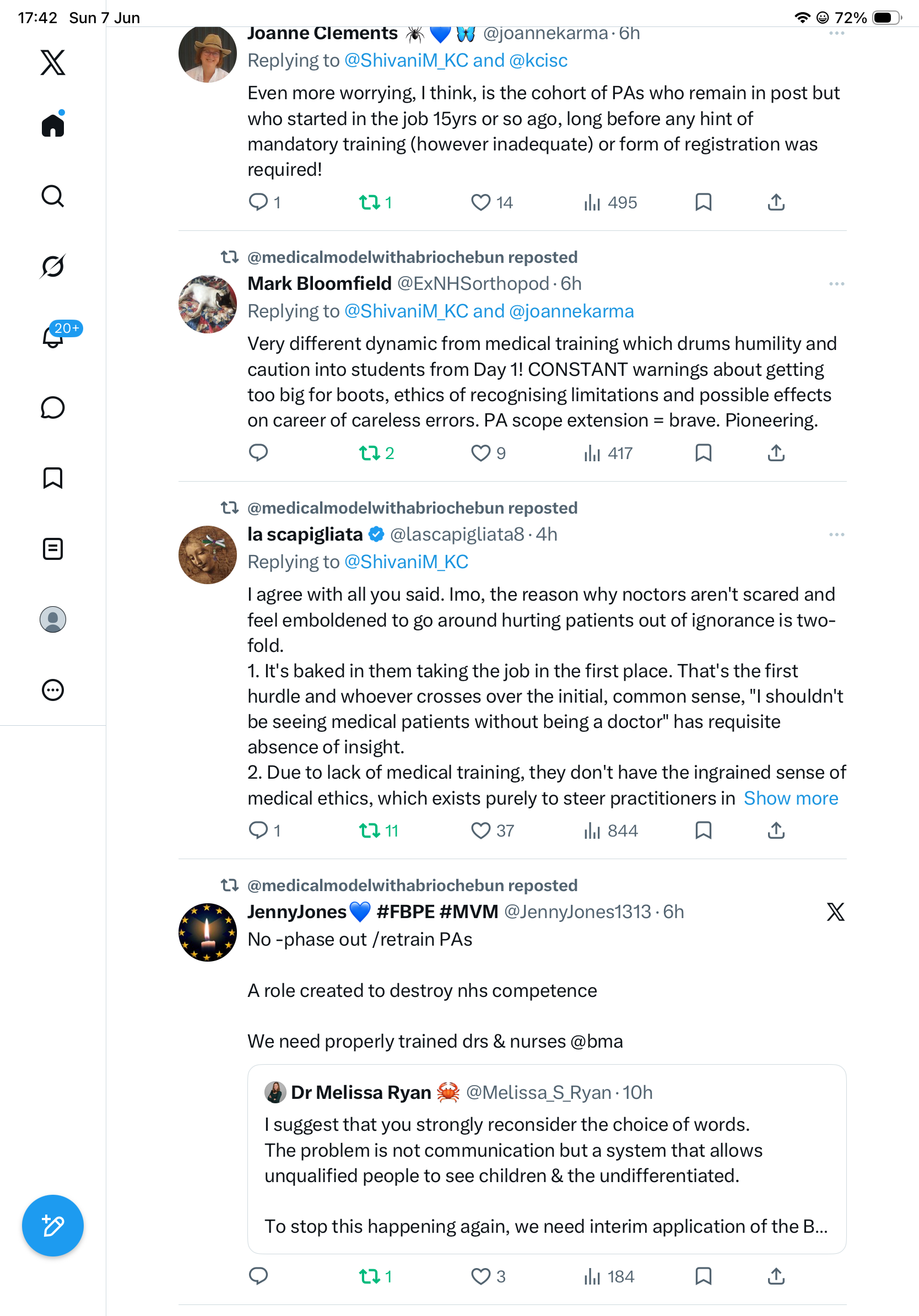Click the X logo in sidebar
Viewport: 919px width, 1316px height.
pyautogui.click(x=53, y=62)
